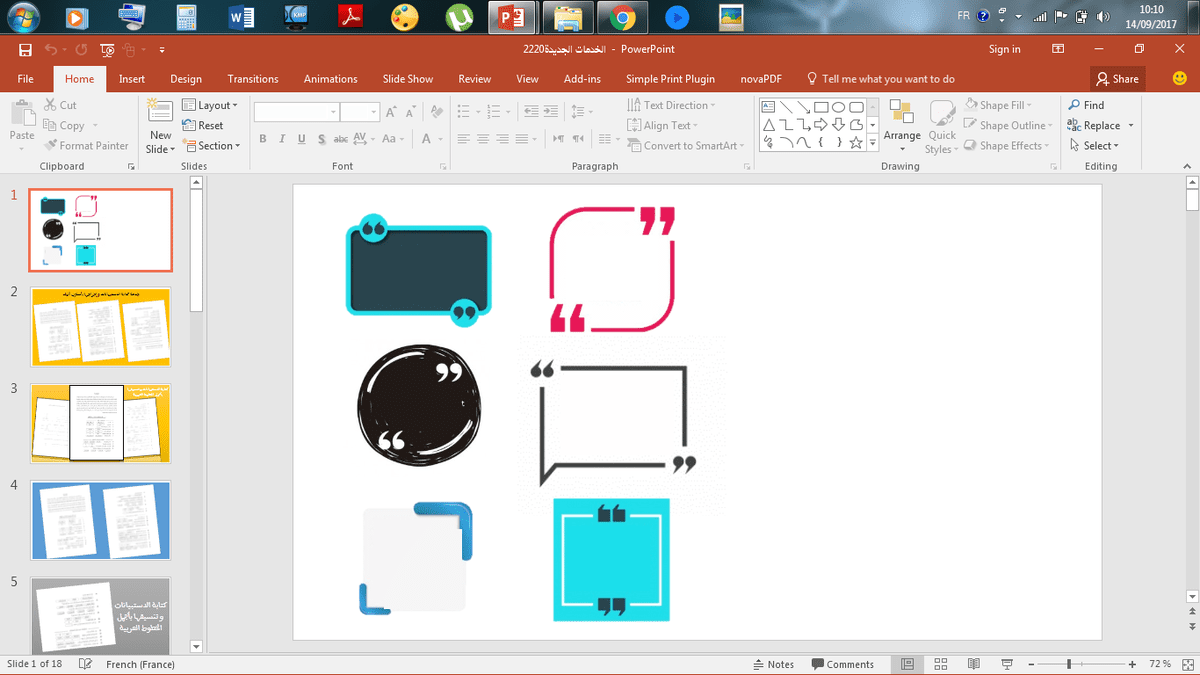Switch to the Animations tab

click(x=330, y=79)
